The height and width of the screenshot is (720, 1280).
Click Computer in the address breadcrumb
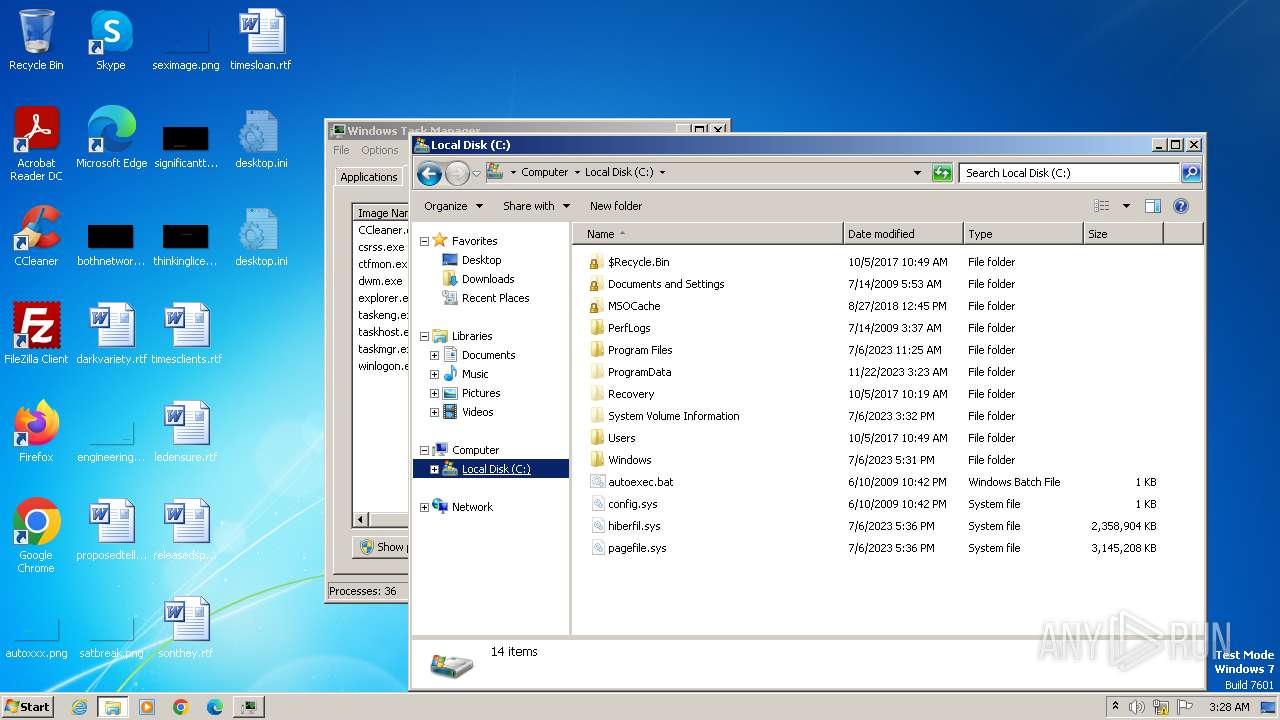point(544,172)
